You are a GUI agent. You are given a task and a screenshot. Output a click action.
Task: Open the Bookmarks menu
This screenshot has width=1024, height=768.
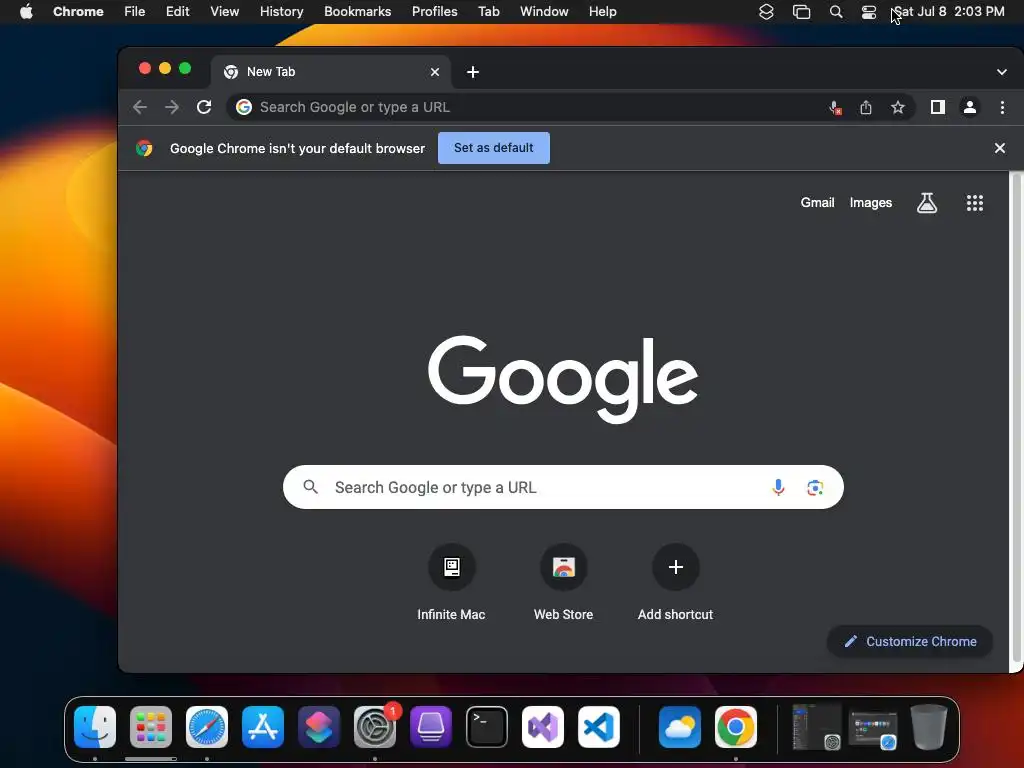pos(358,12)
